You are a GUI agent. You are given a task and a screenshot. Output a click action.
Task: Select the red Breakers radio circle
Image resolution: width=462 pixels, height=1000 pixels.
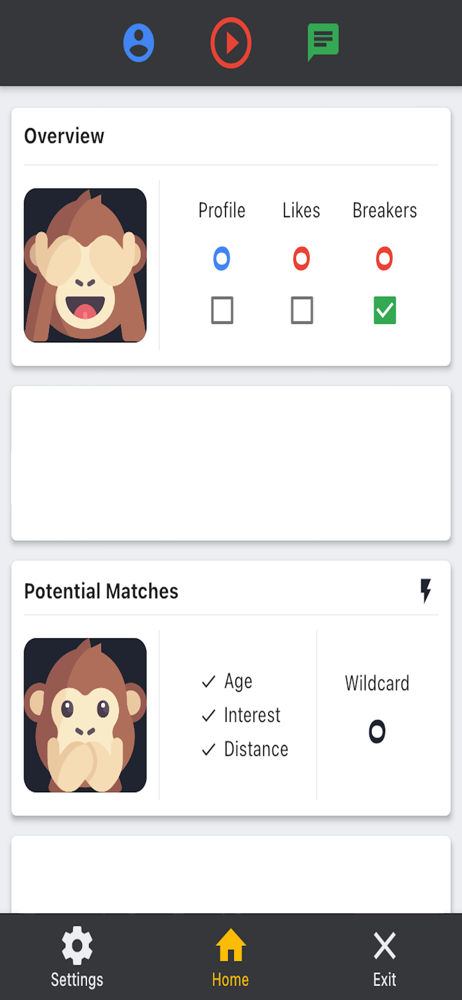pos(384,259)
